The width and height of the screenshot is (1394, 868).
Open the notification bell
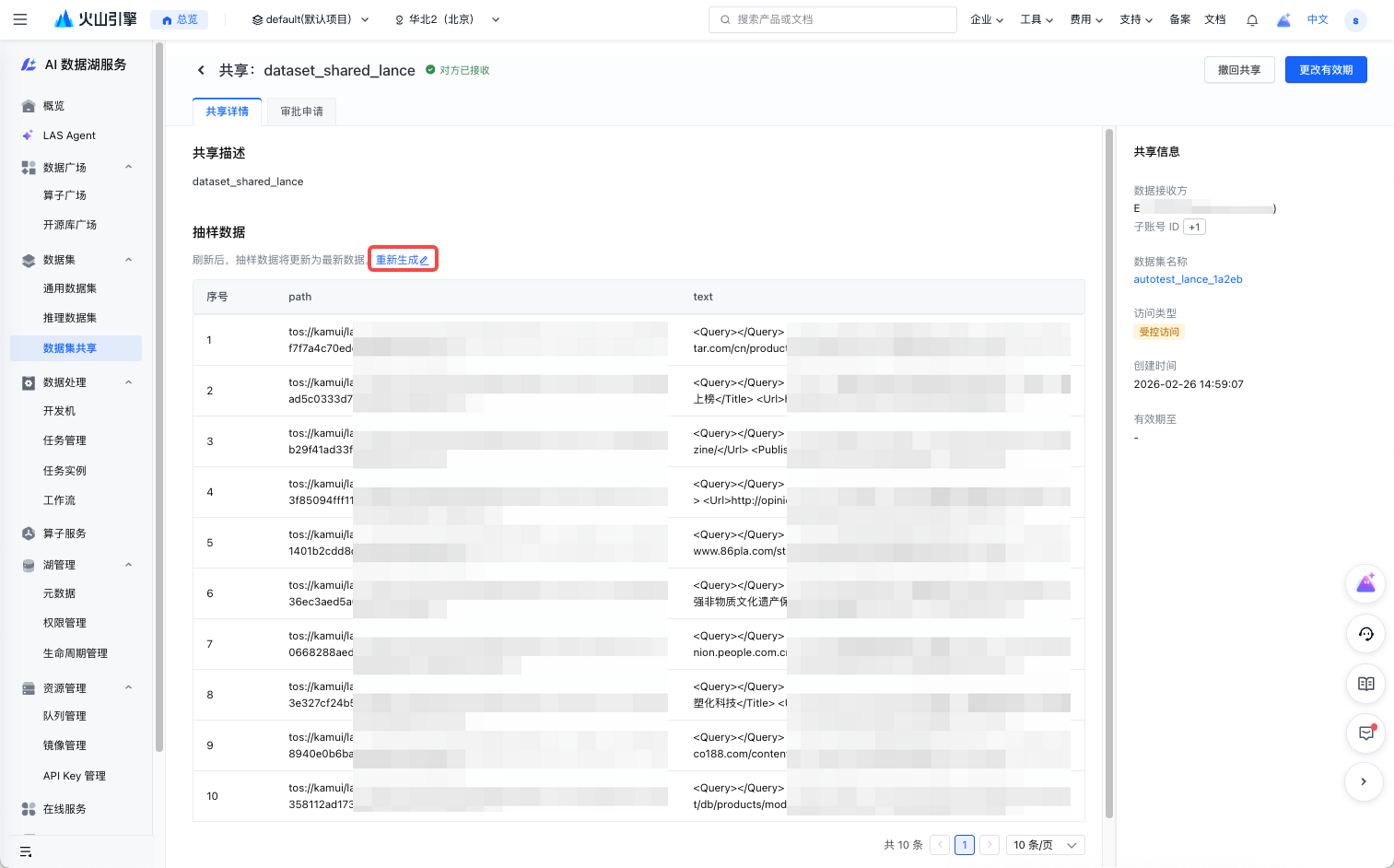[x=1252, y=20]
